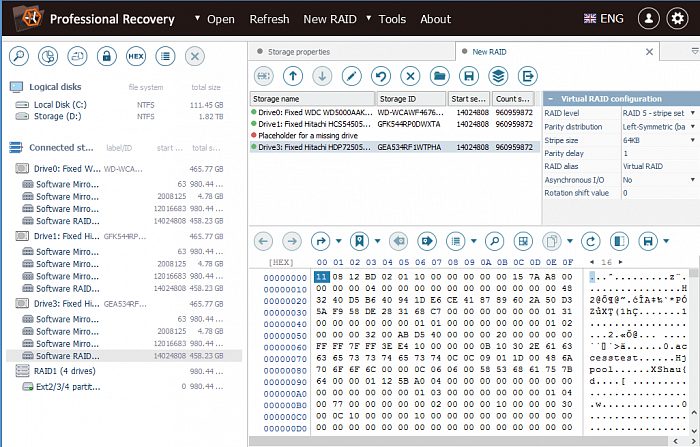Click the search magnifier icon in left toolbar
Image resolution: width=700 pixels, height=447 pixels.
point(19,57)
